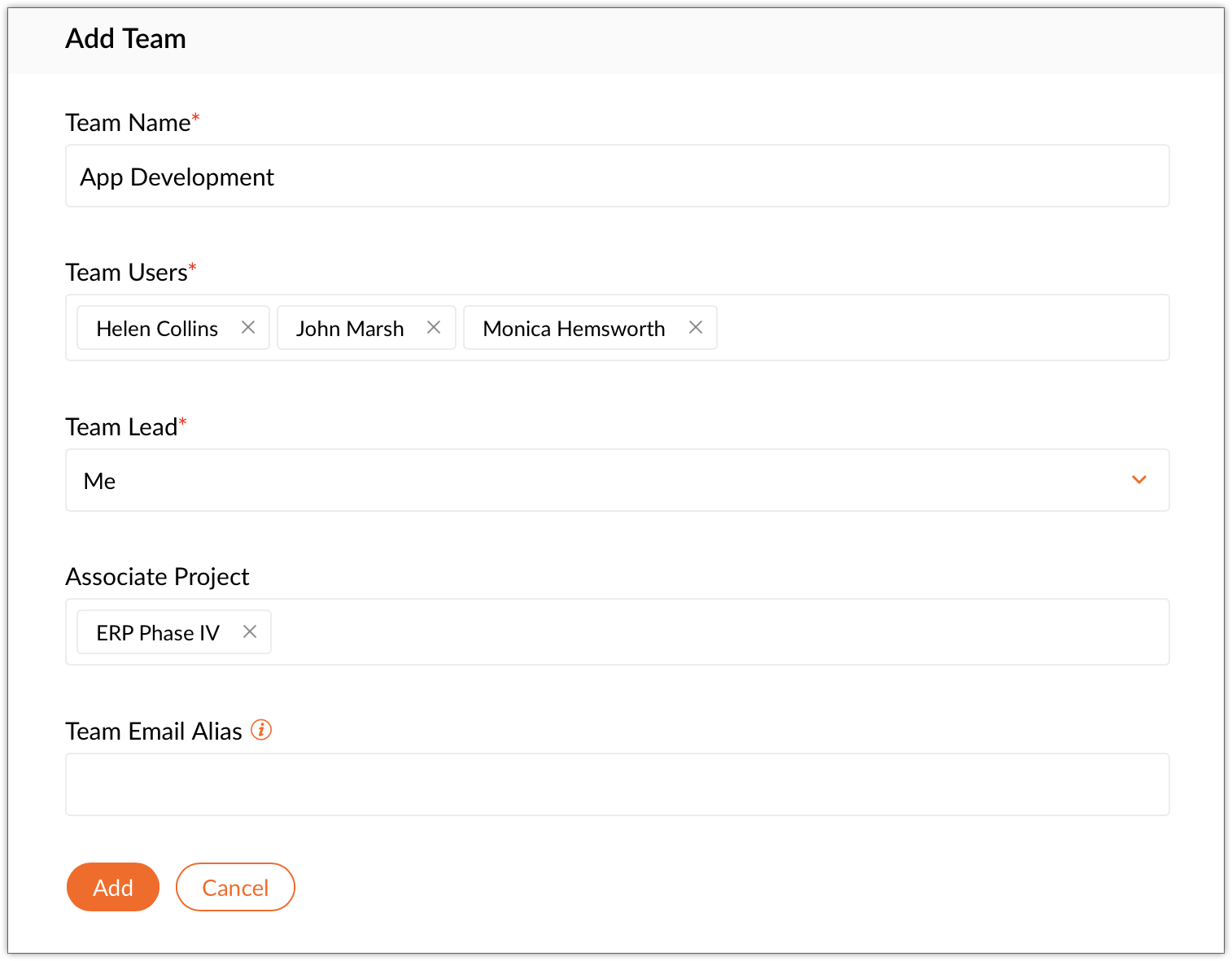Image resolution: width=1232 pixels, height=961 pixels.
Task: Expand the Team Lead dropdown chevron
Action: point(1139,480)
